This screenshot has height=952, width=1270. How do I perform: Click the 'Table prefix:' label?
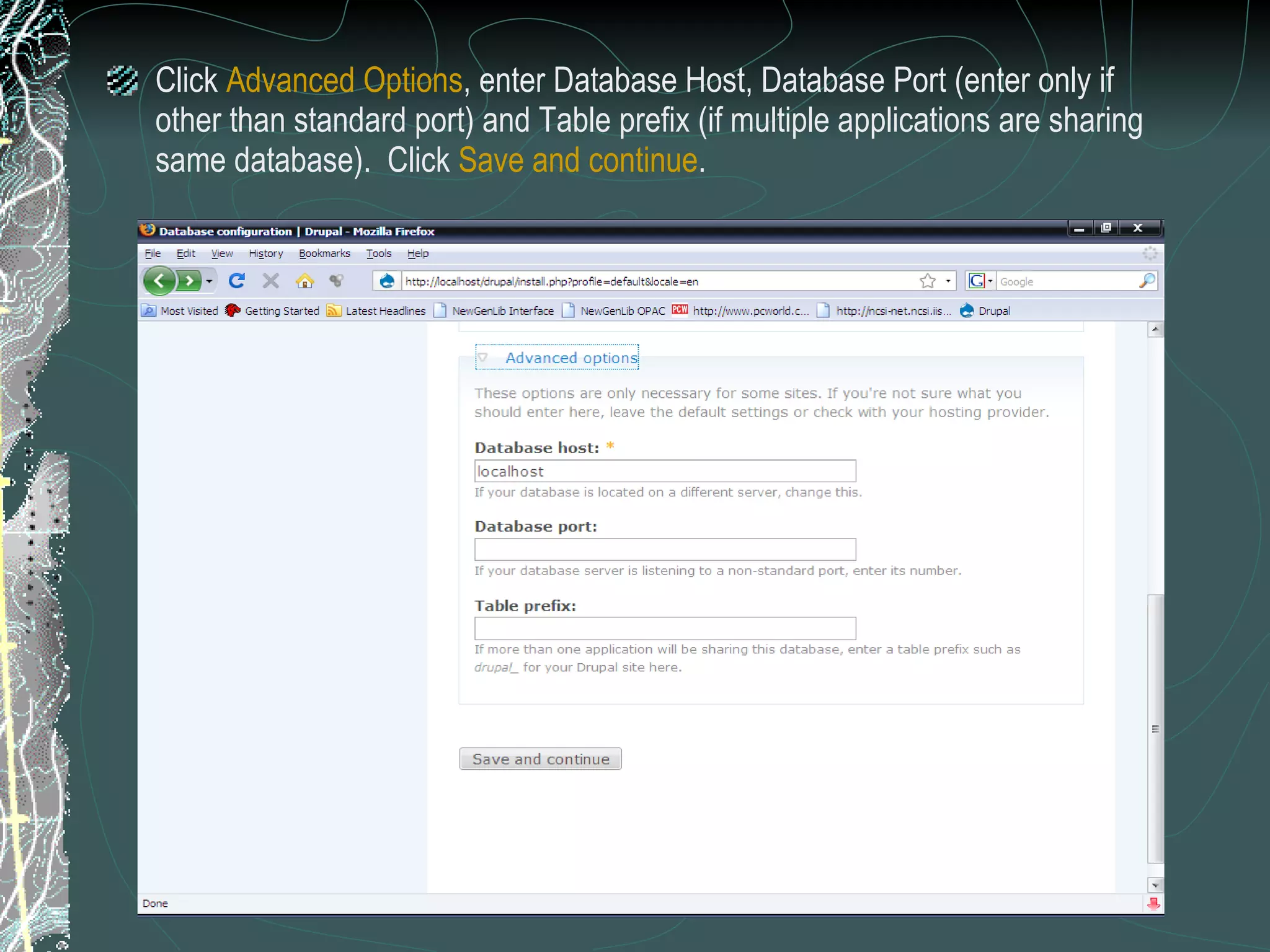tap(525, 606)
